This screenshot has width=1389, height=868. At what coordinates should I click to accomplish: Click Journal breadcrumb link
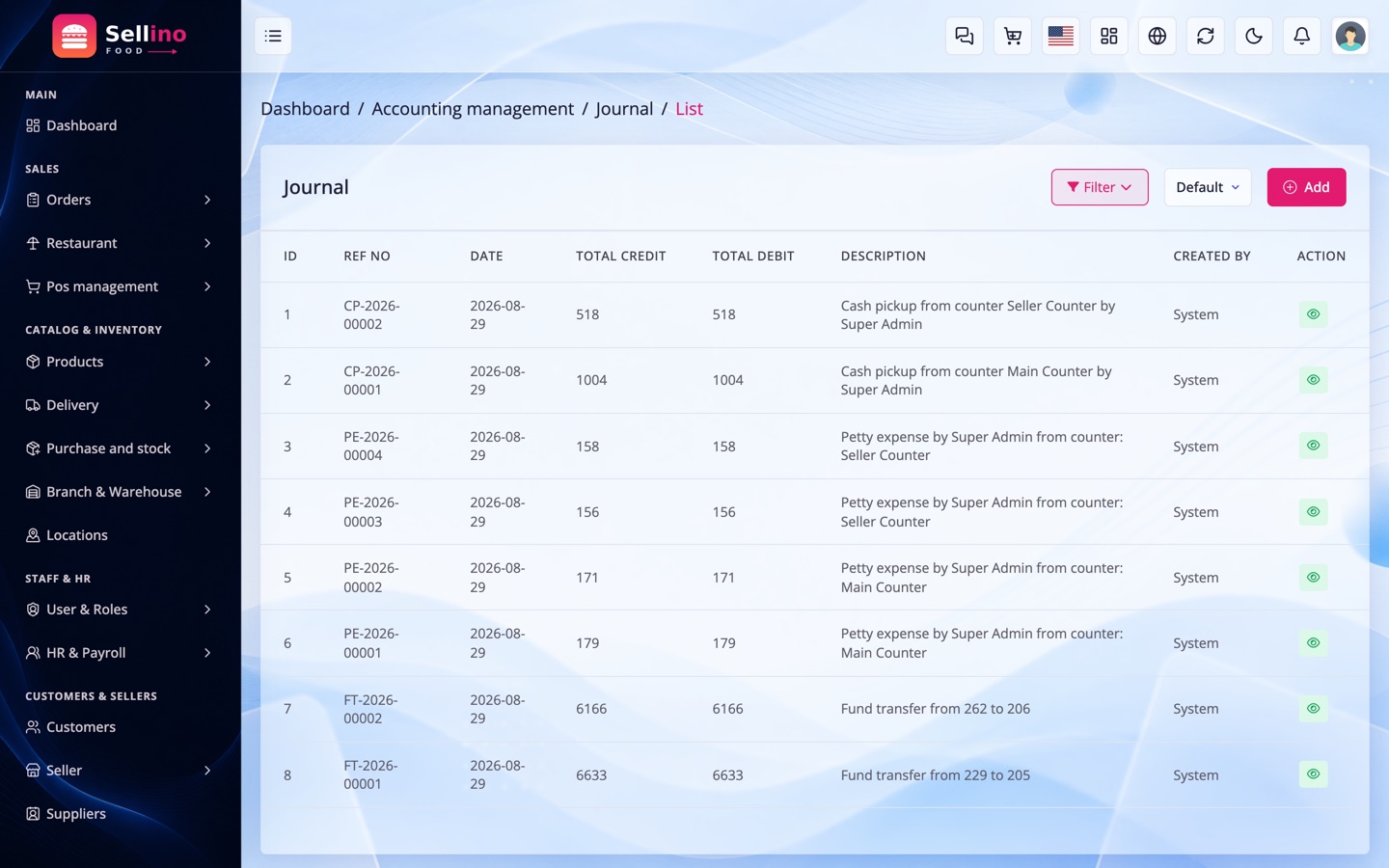624,109
